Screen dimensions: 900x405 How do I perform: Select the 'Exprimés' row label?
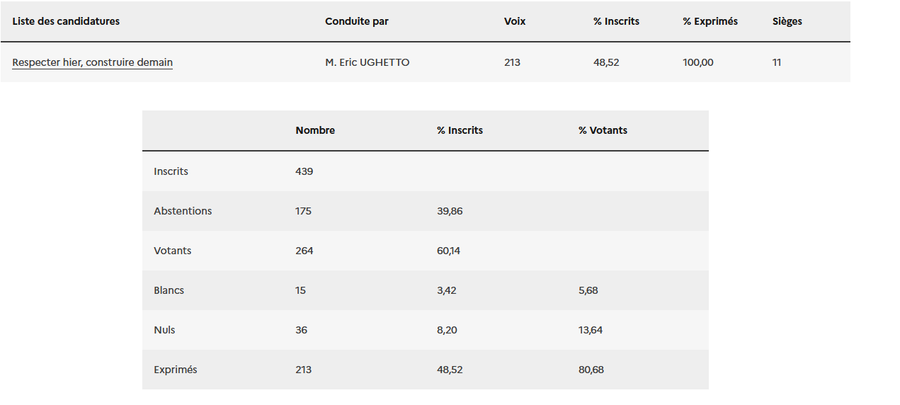(x=175, y=370)
